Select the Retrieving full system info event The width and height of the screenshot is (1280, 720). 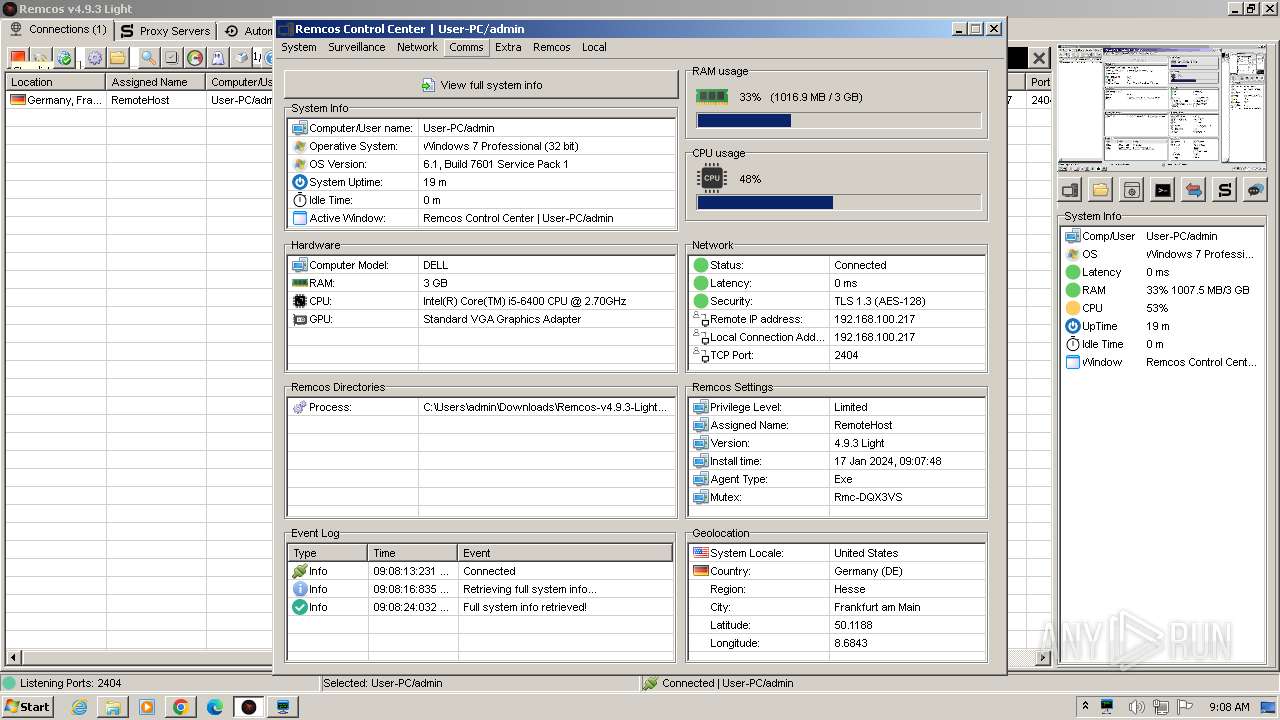481,589
